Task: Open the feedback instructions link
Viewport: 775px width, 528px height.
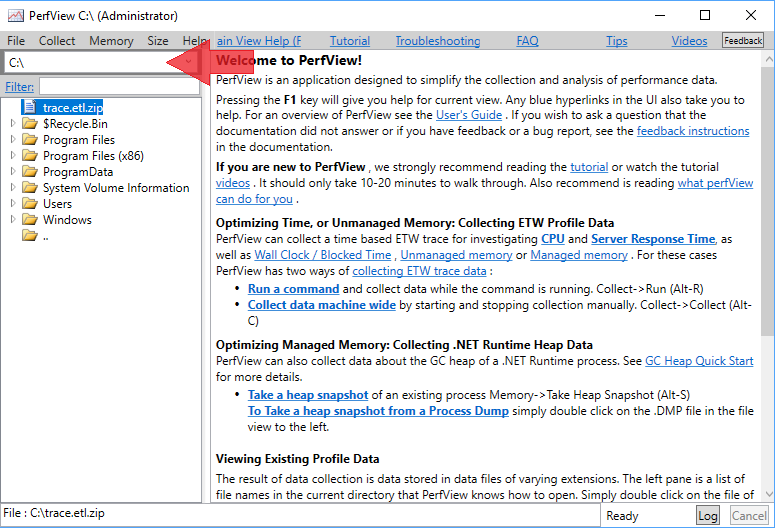Action: [x=693, y=131]
